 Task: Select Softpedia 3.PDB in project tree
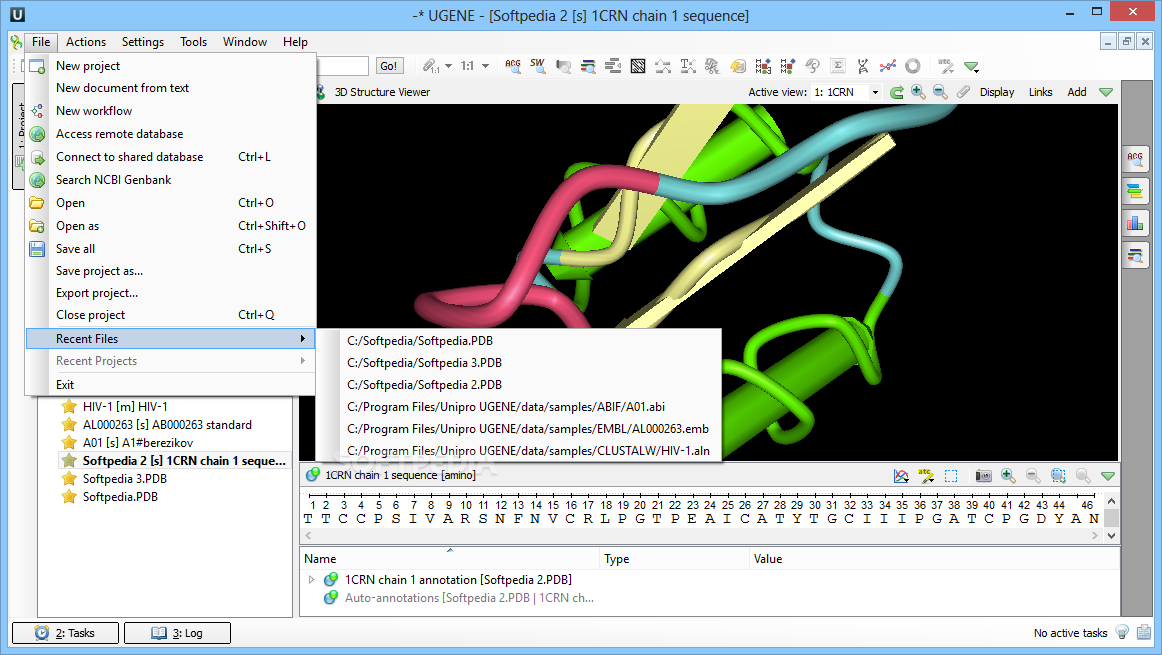[x=124, y=479]
